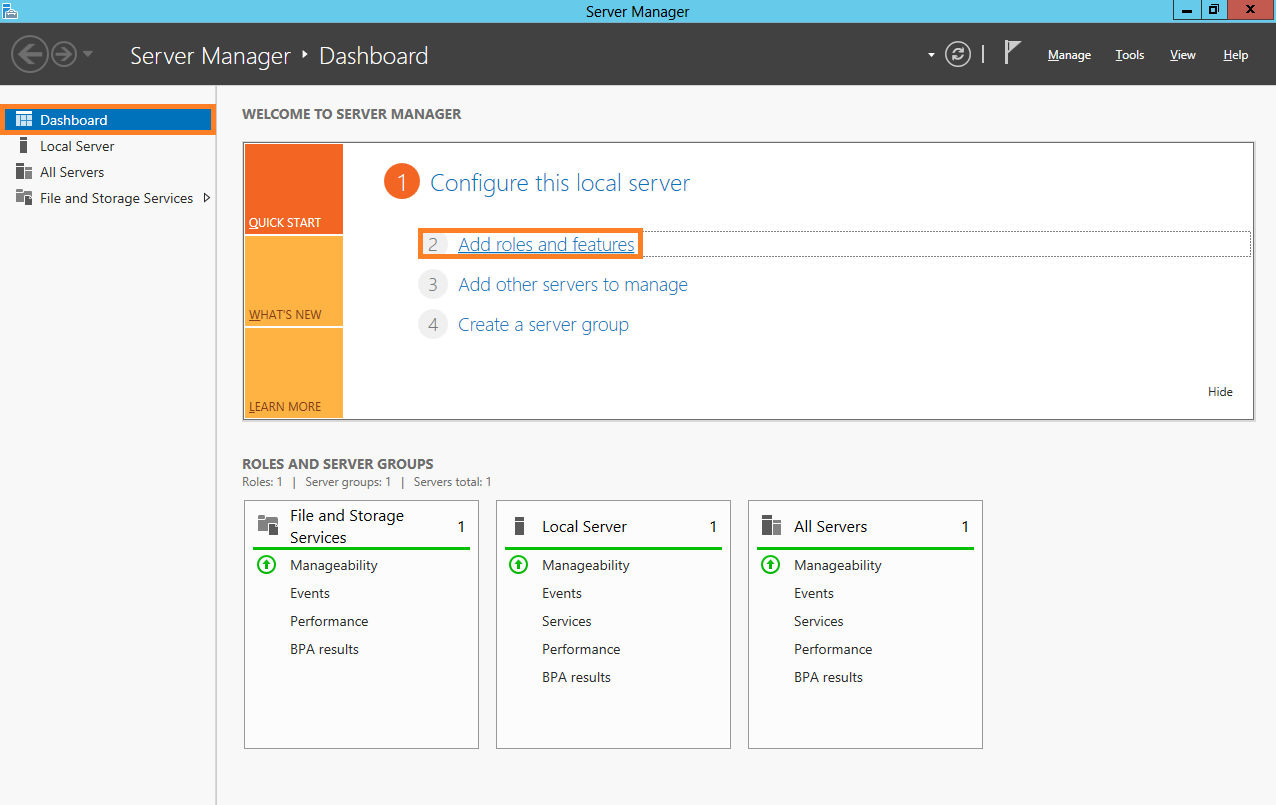The image size is (1276, 805).
Task: Expand File and Storage Services arrow
Action: tap(207, 198)
